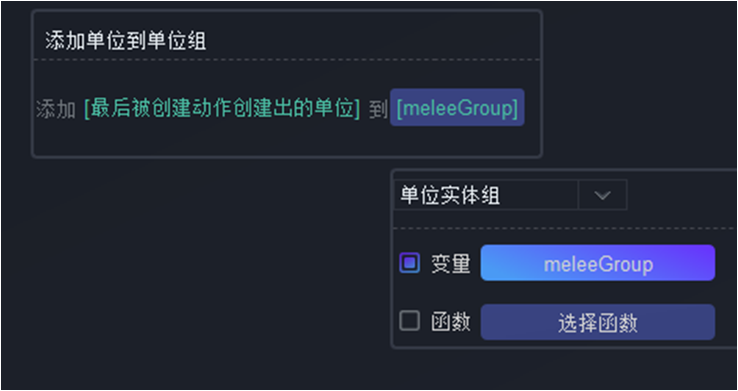Click the gradient meleeGroup variable button
Image resolution: width=738 pixels, height=391 pixels.
coord(598,263)
